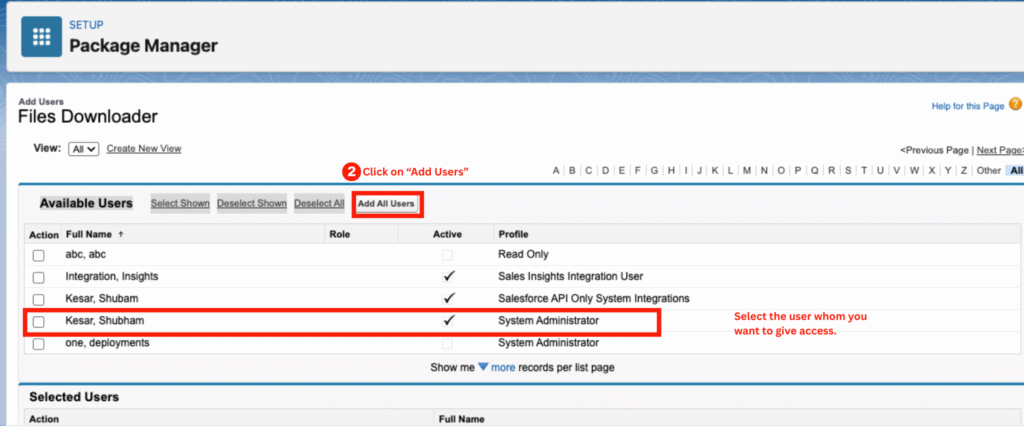Filter users by letter D
1024x430 pixels.
point(605,171)
